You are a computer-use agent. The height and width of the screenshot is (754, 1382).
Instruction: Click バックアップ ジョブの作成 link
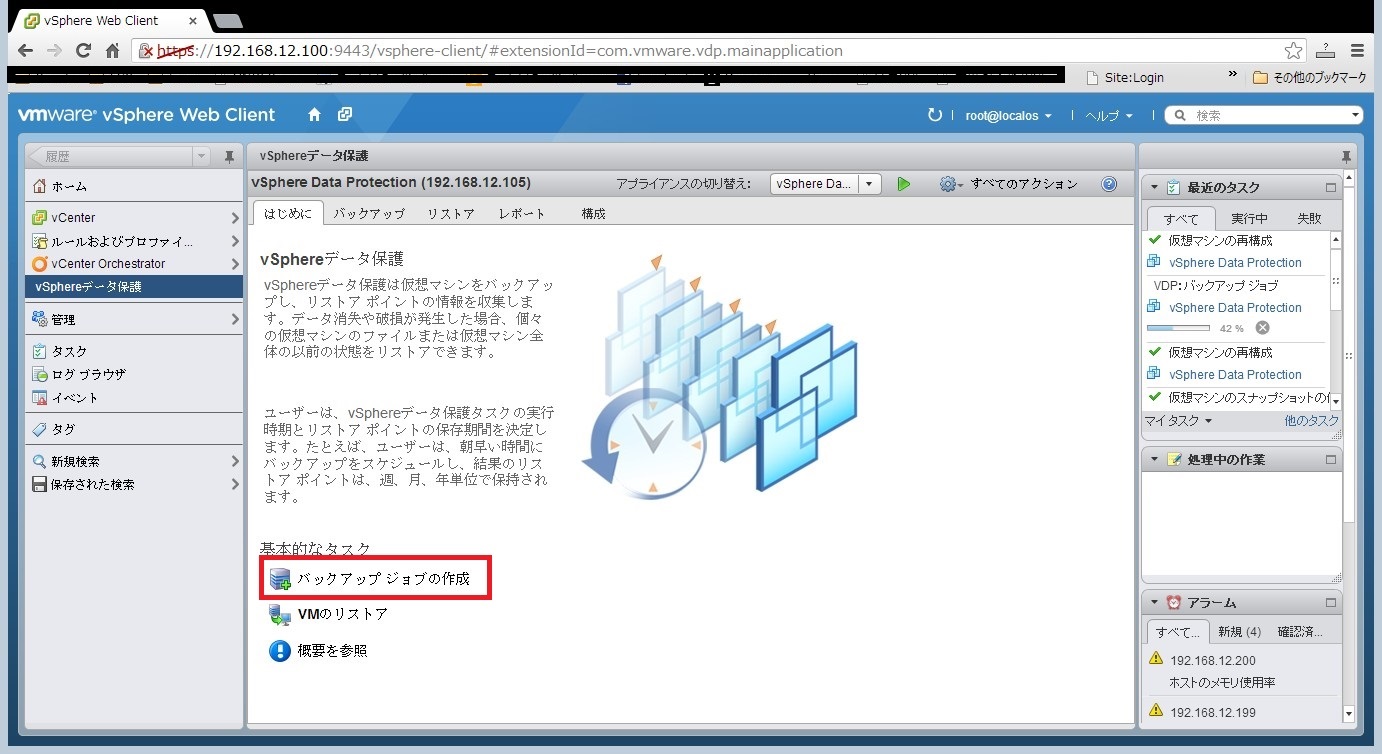pos(384,579)
